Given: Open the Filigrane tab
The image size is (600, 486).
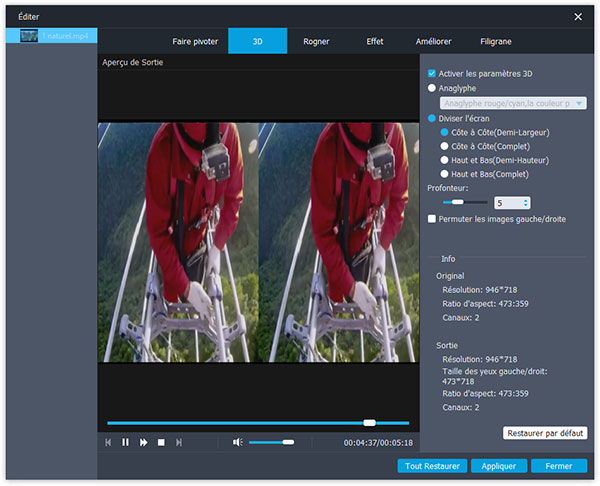Looking at the screenshot, I should (x=494, y=41).
